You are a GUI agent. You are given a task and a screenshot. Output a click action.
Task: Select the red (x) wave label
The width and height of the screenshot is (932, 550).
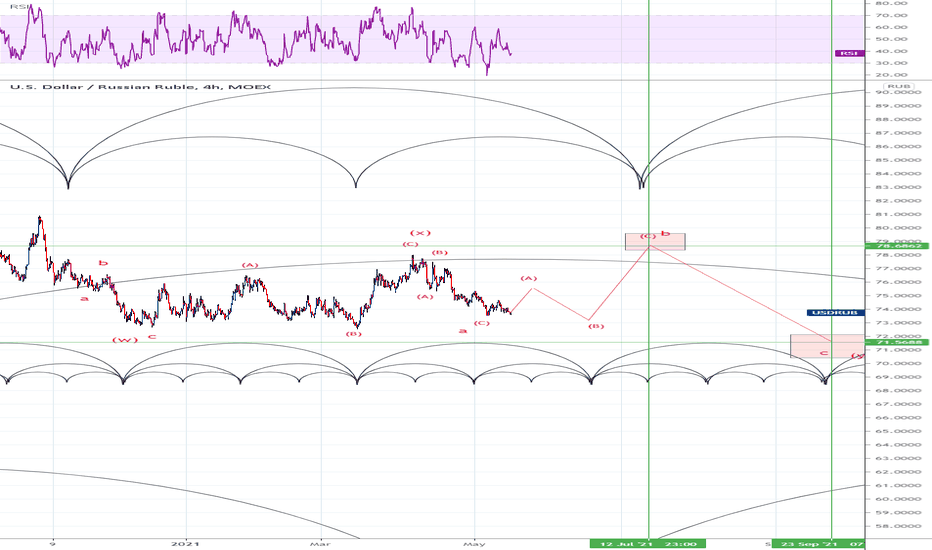point(420,232)
